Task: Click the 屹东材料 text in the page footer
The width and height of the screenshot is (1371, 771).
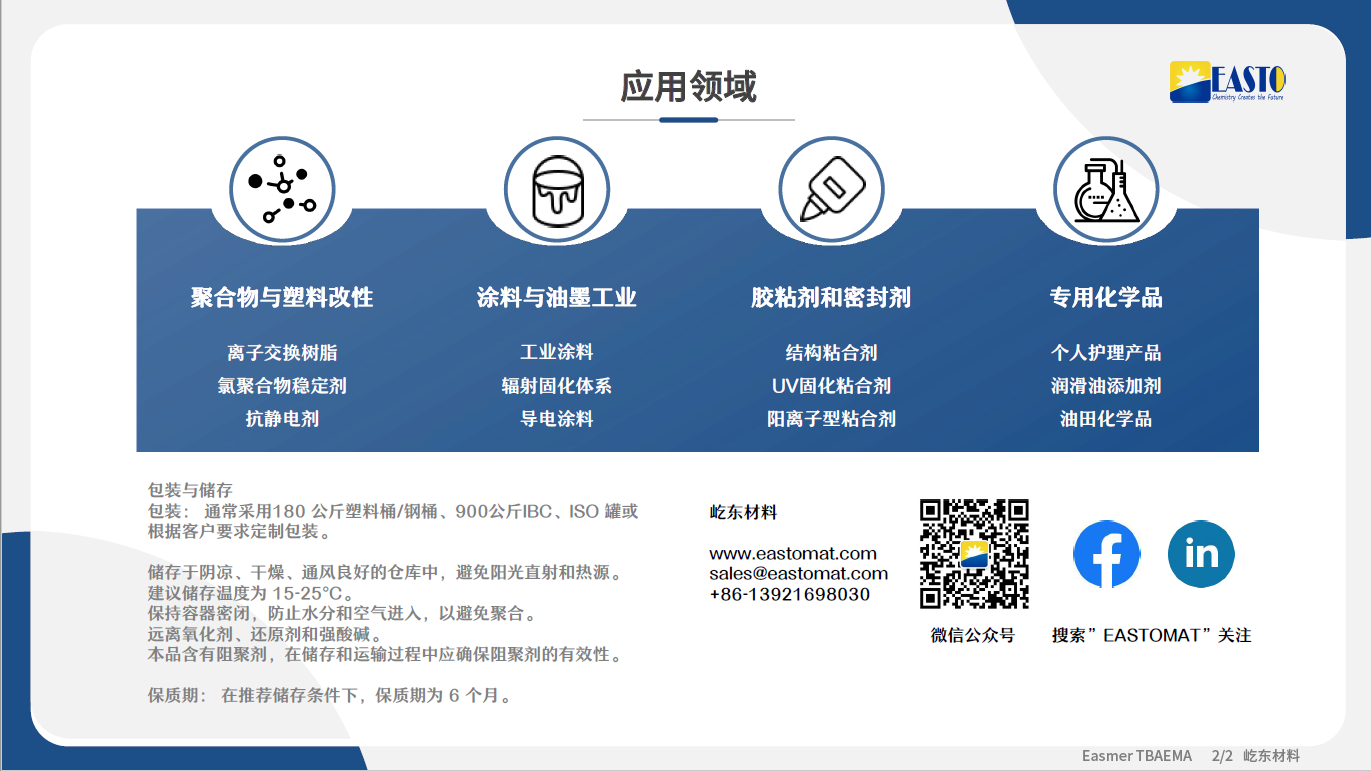Action: (x=1272, y=756)
